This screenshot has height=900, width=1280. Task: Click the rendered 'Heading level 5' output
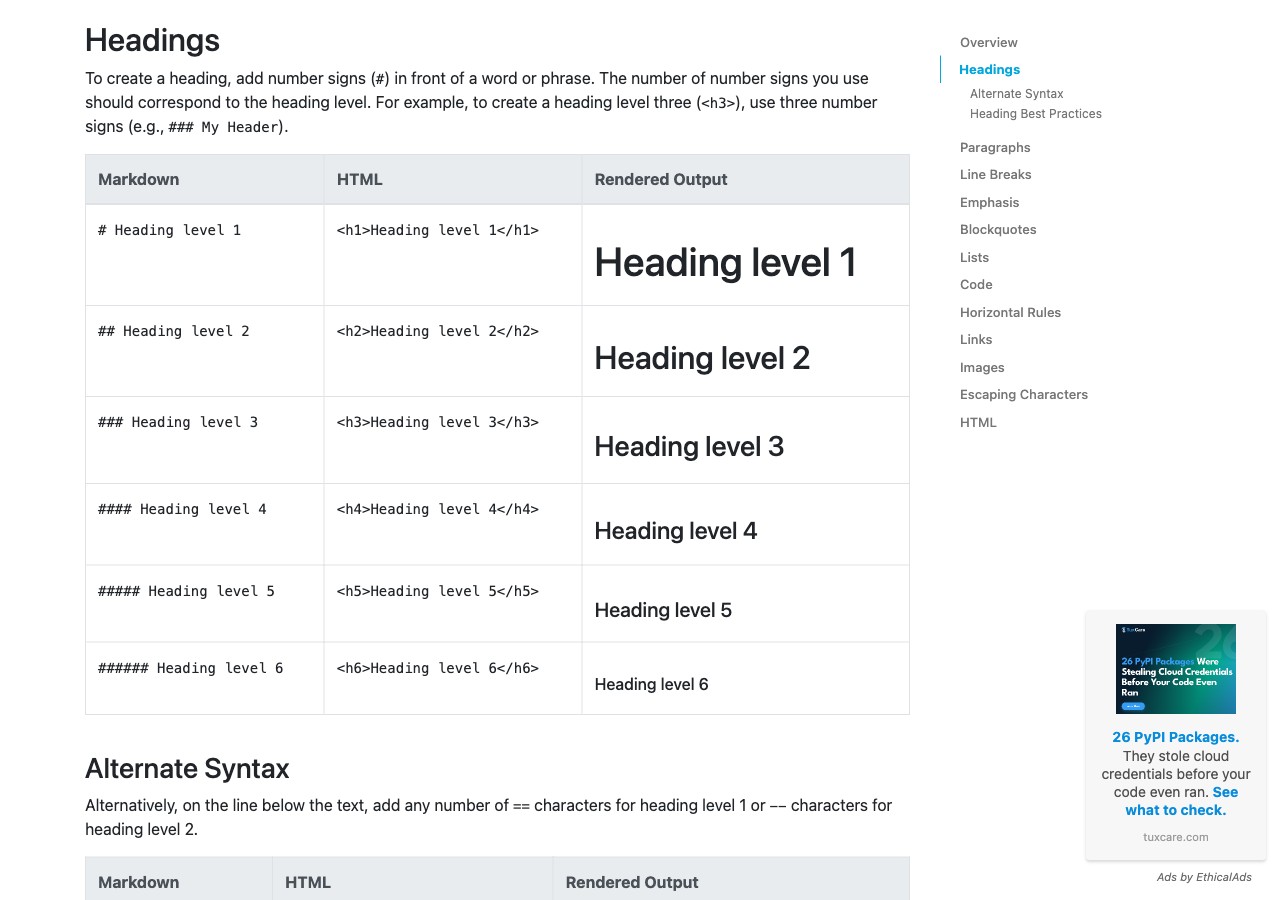tap(663, 610)
